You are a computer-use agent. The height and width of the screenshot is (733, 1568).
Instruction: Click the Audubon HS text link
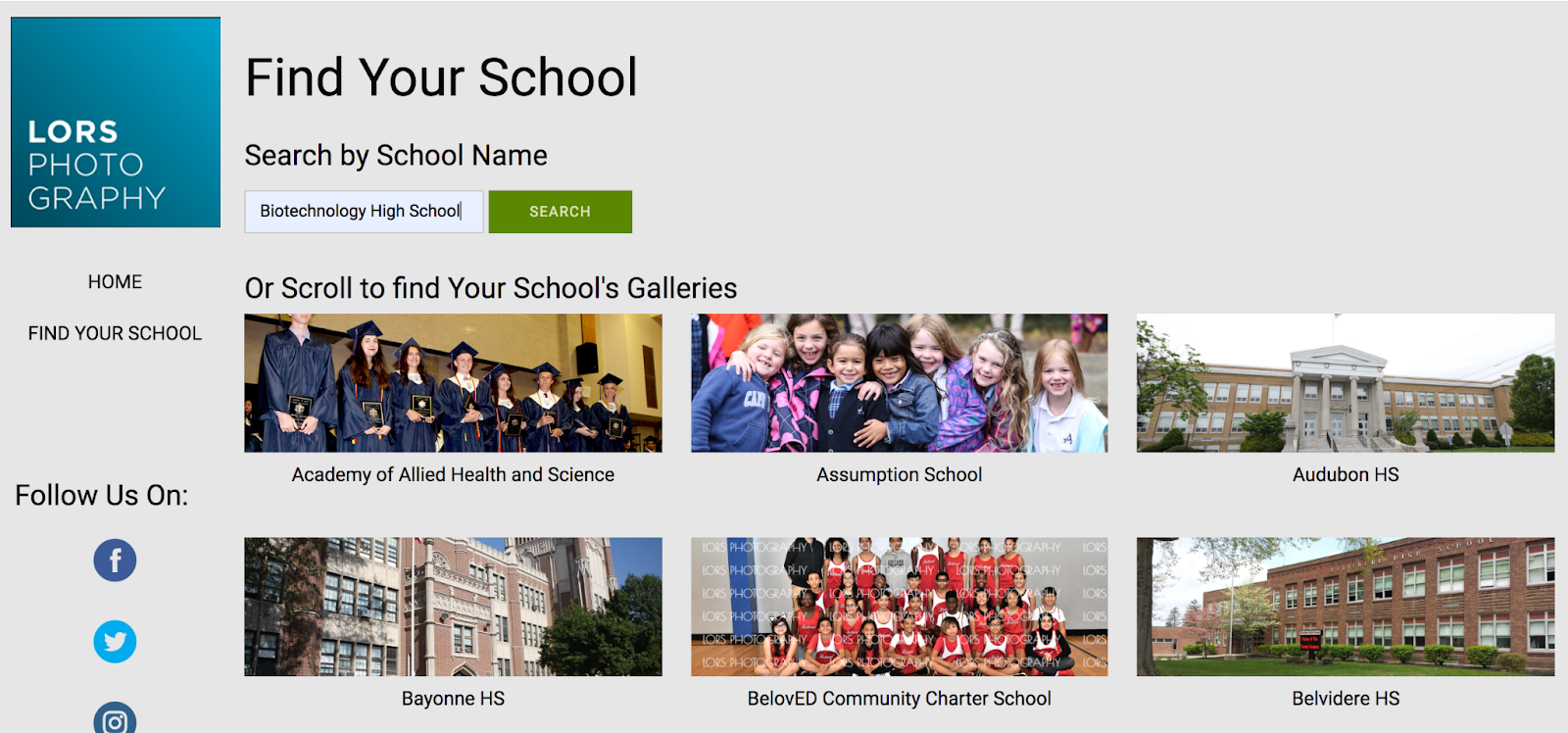tap(1346, 474)
